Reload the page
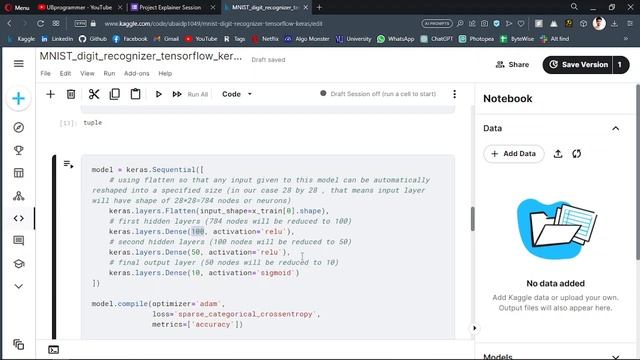The image size is (640, 360). pos(40,24)
